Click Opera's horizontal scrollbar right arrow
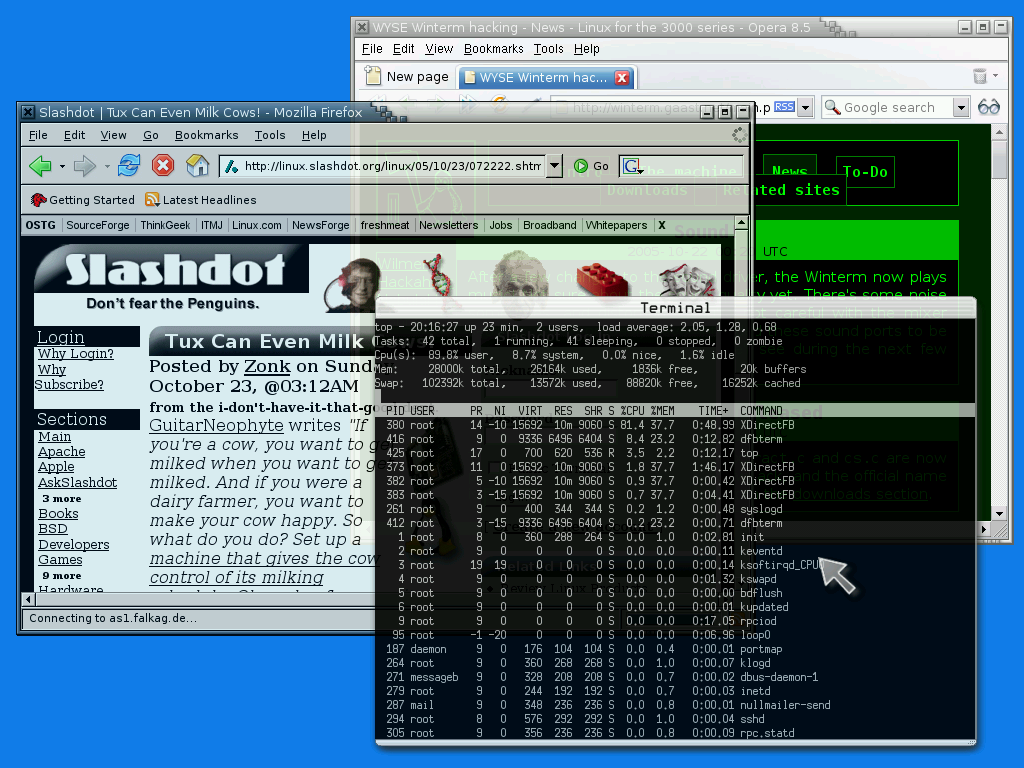Image resolution: width=1024 pixels, height=768 pixels. 985,528
